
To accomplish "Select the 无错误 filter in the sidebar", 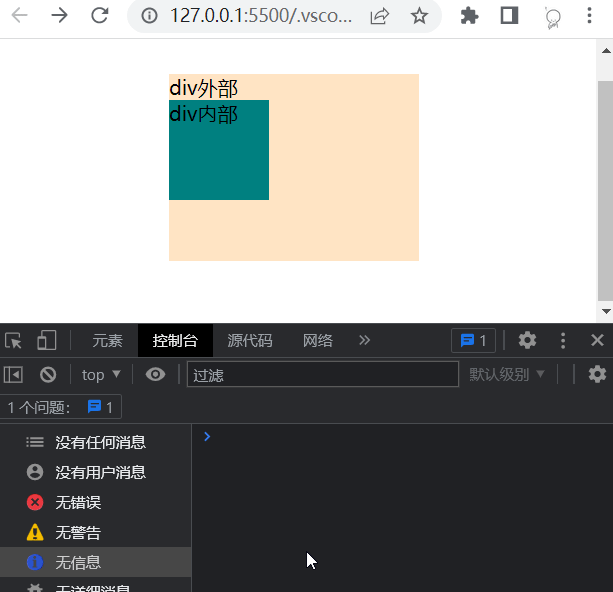I will point(78,502).
